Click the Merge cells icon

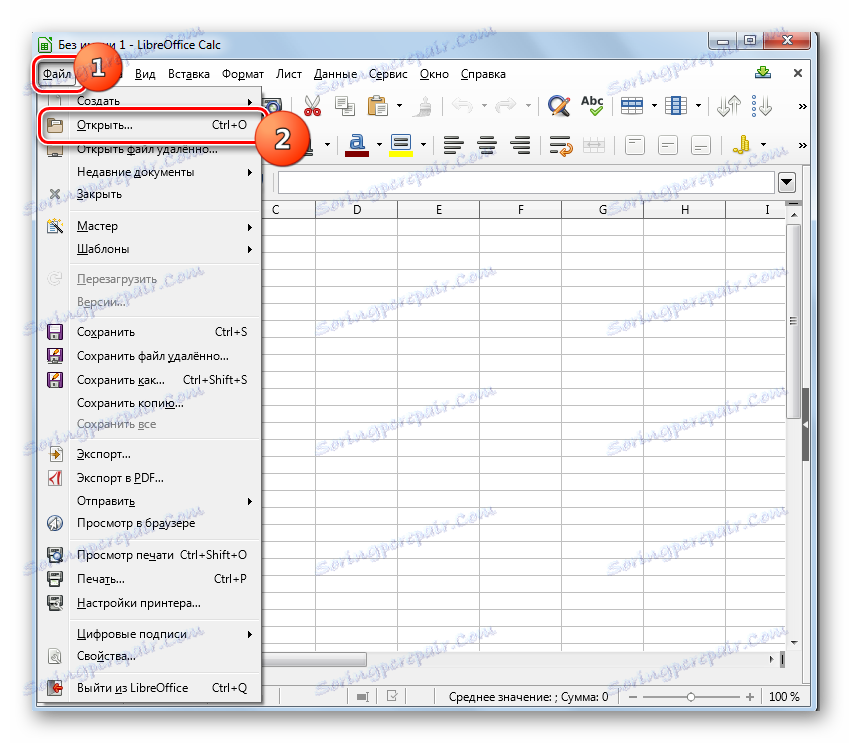594,146
